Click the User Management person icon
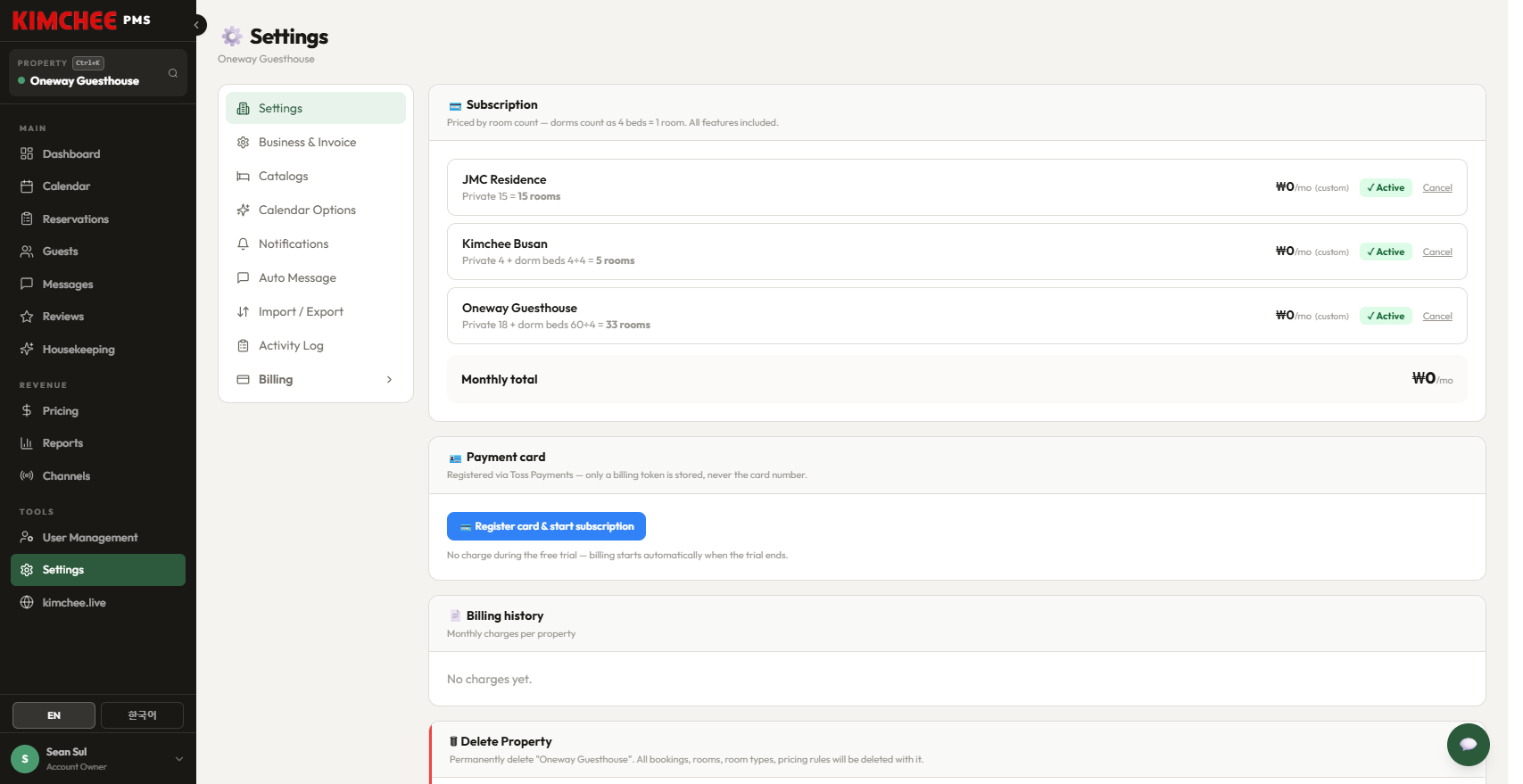The image size is (1523, 784). click(x=27, y=537)
